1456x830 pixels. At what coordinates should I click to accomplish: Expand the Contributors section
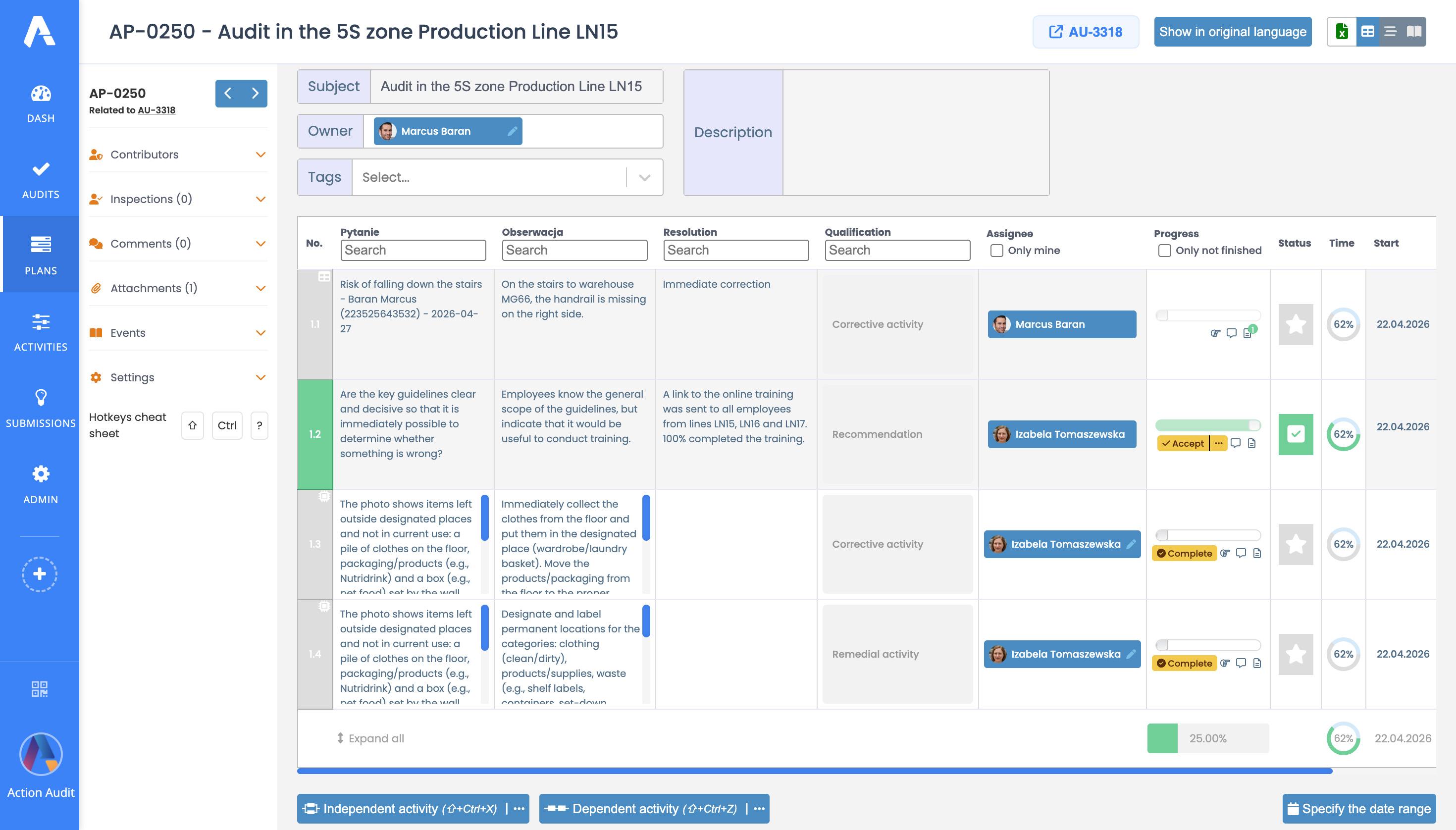pos(178,155)
